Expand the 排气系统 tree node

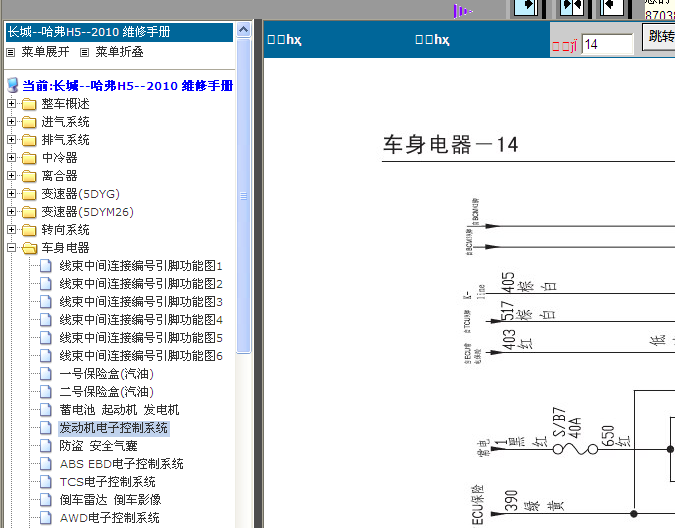coord(12,140)
